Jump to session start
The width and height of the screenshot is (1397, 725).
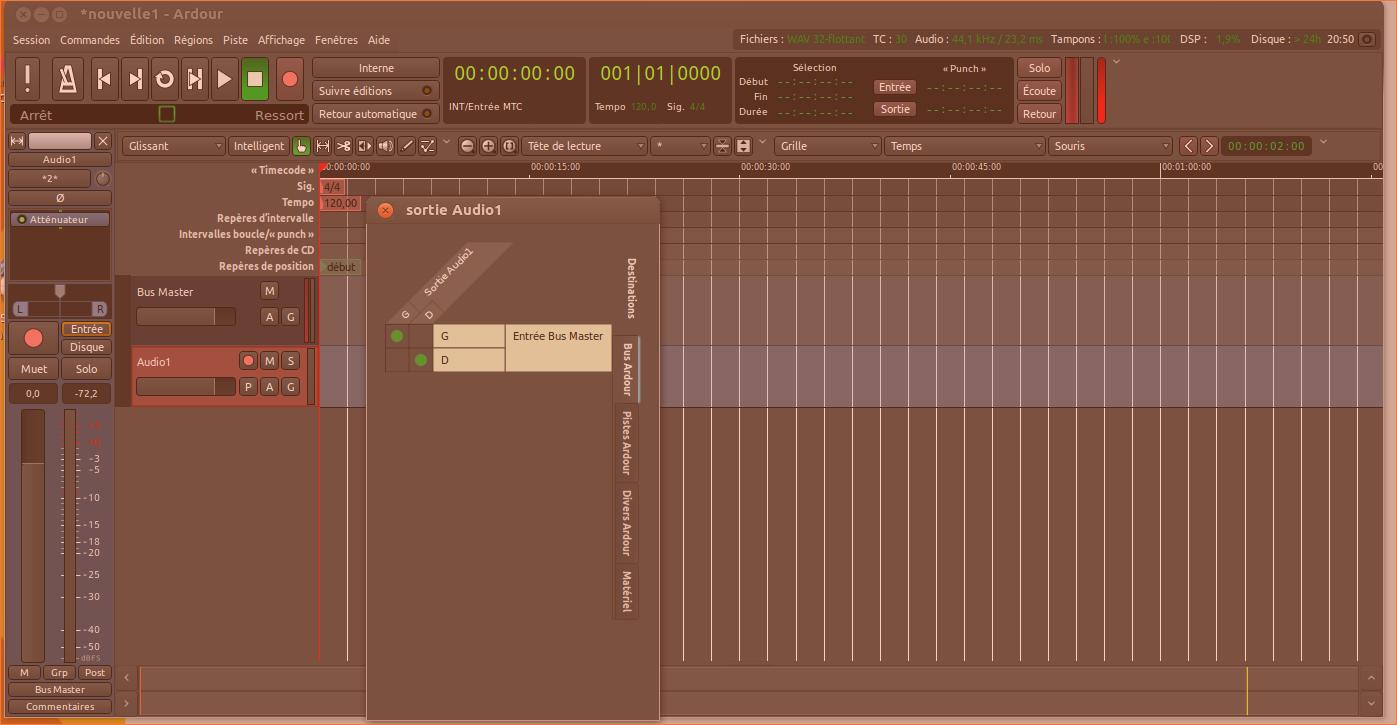(103, 78)
